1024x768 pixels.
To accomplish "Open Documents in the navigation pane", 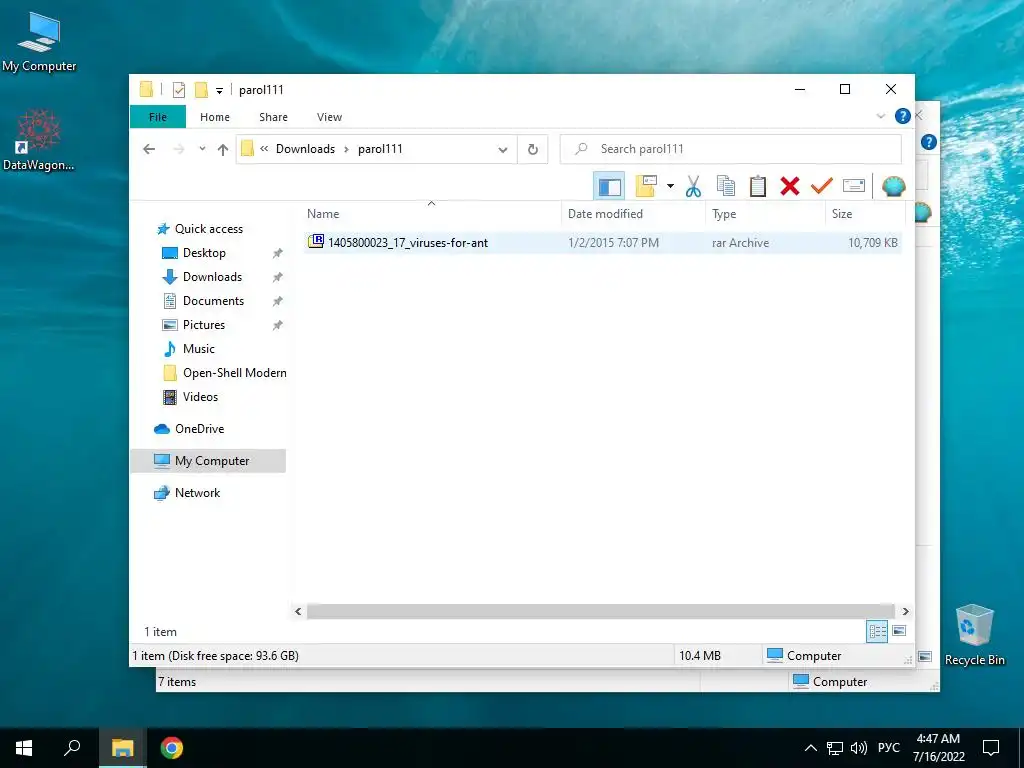I will [x=213, y=301].
